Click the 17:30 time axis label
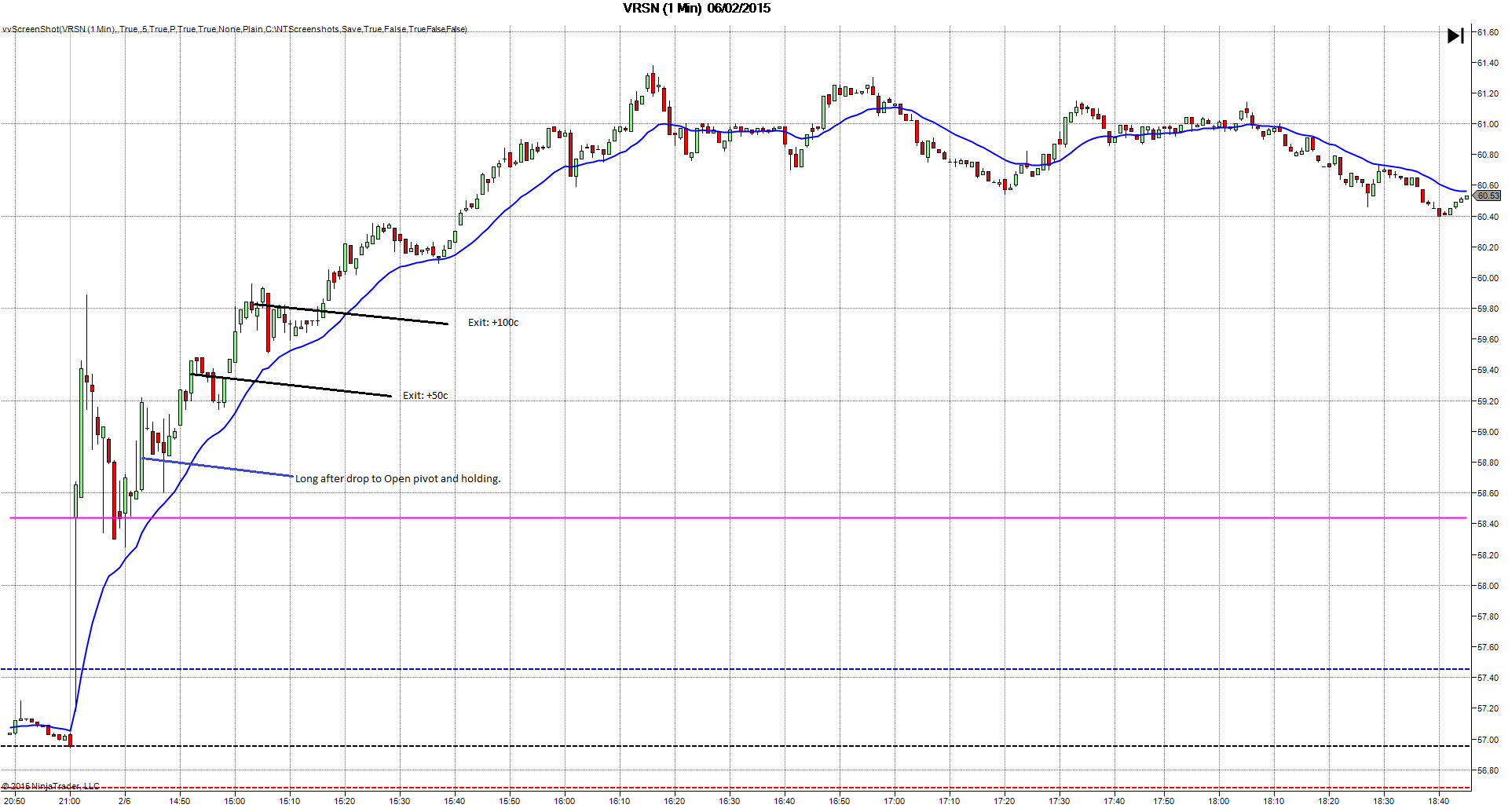This screenshot has width=1508, height=812. pyautogui.click(x=1059, y=801)
